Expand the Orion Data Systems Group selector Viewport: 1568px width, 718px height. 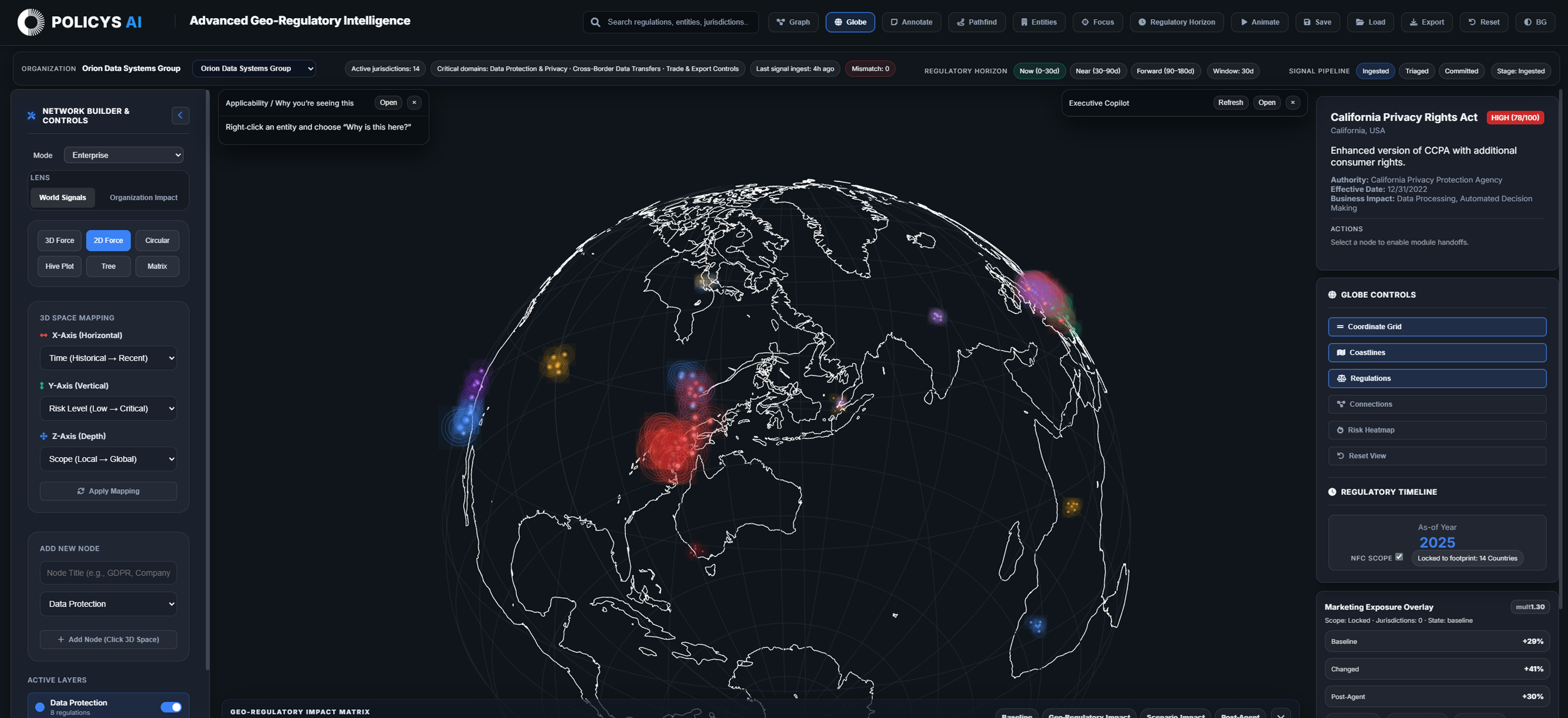[254, 69]
